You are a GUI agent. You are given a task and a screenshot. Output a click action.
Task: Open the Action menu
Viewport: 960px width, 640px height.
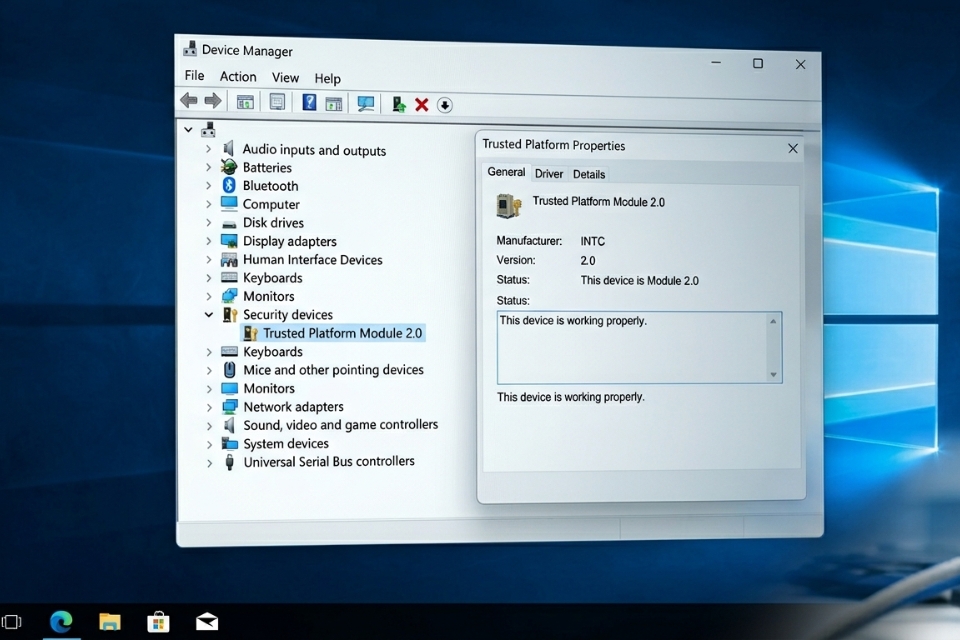click(238, 77)
